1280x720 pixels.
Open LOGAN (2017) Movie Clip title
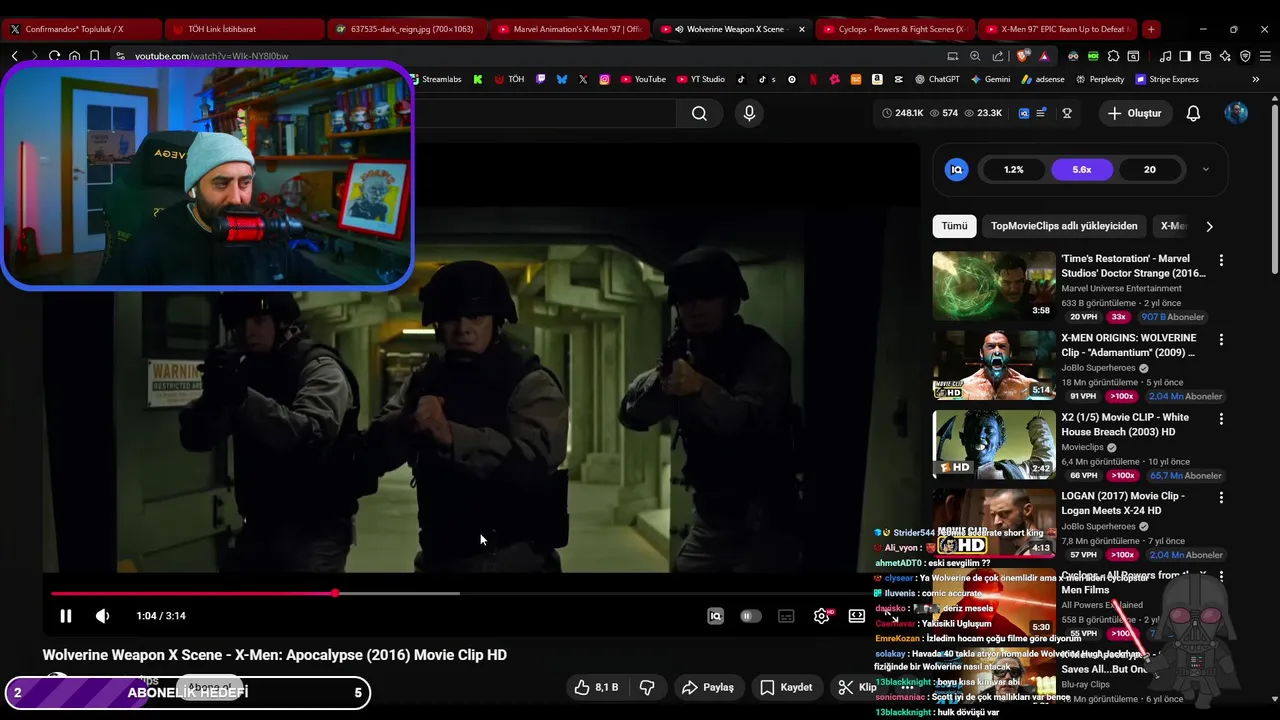click(1122, 503)
